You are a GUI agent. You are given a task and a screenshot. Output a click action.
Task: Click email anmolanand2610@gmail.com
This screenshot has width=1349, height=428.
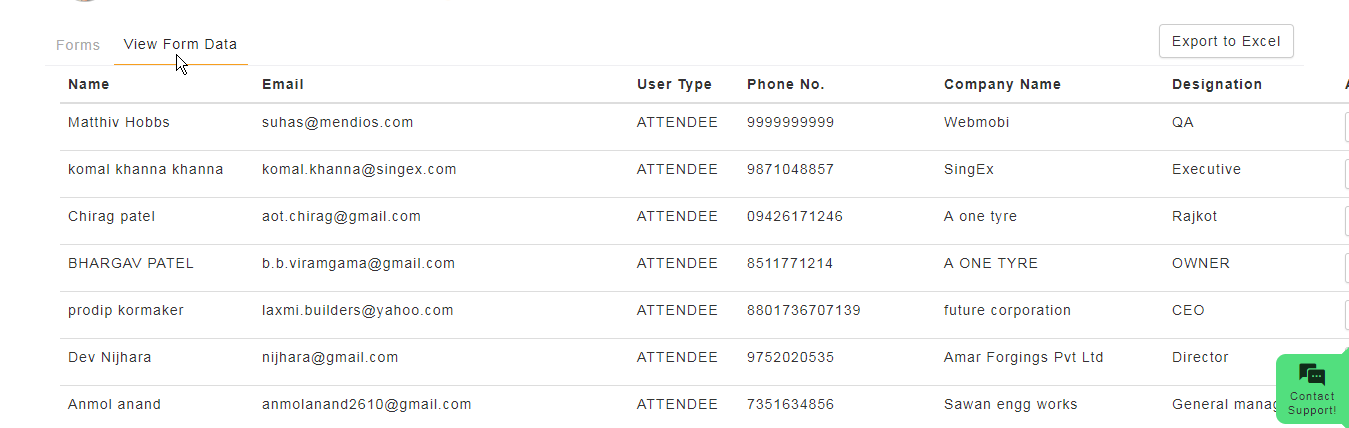(x=367, y=404)
